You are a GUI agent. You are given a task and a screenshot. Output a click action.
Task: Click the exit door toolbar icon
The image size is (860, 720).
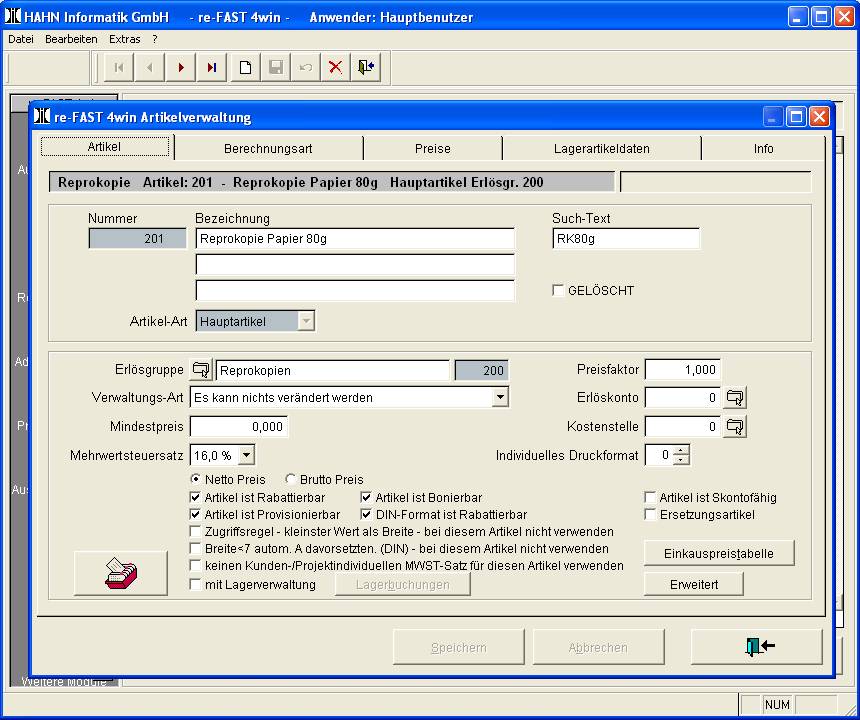pyautogui.click(x=366, y=67)
